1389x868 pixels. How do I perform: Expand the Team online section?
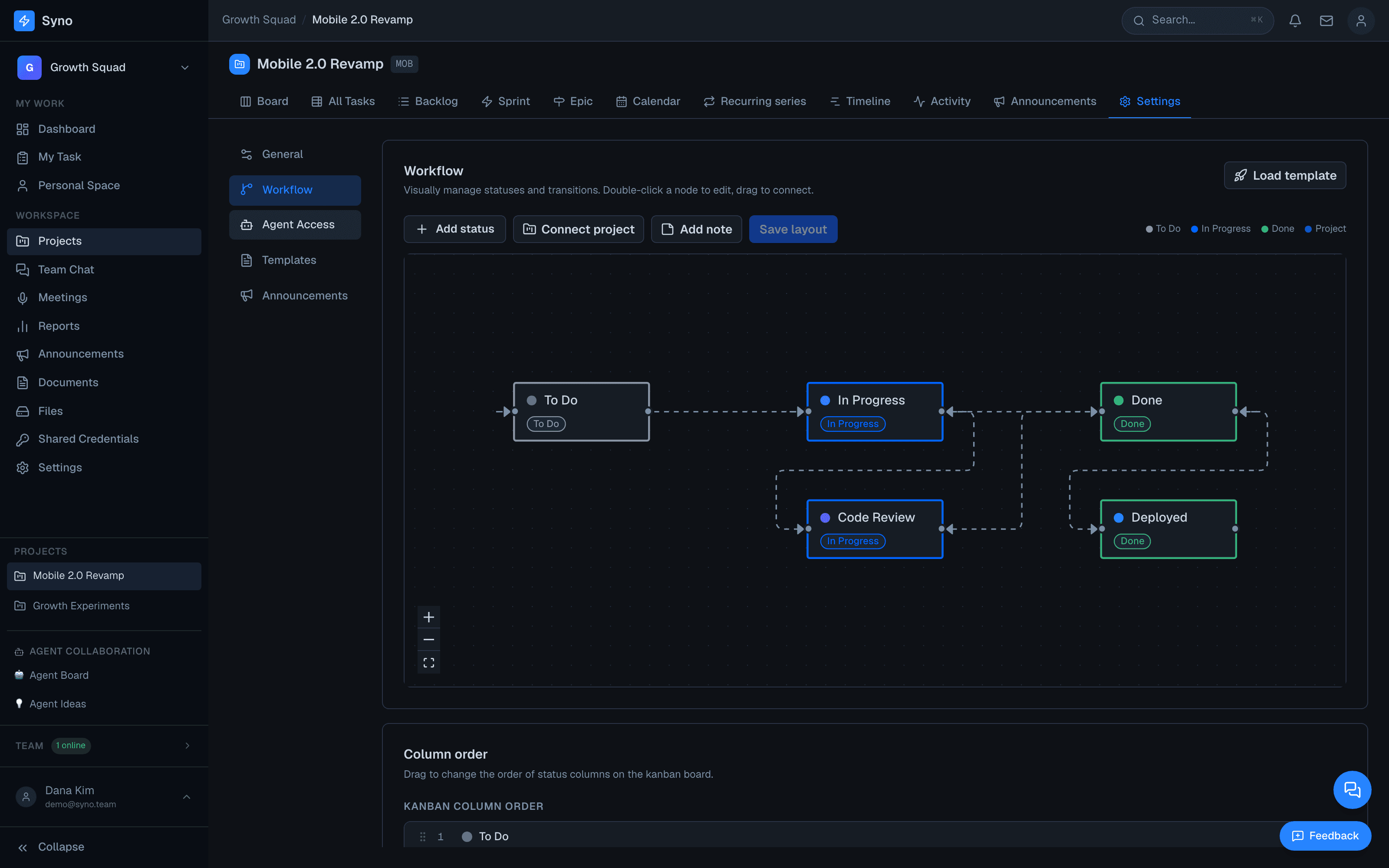[104, 745]
